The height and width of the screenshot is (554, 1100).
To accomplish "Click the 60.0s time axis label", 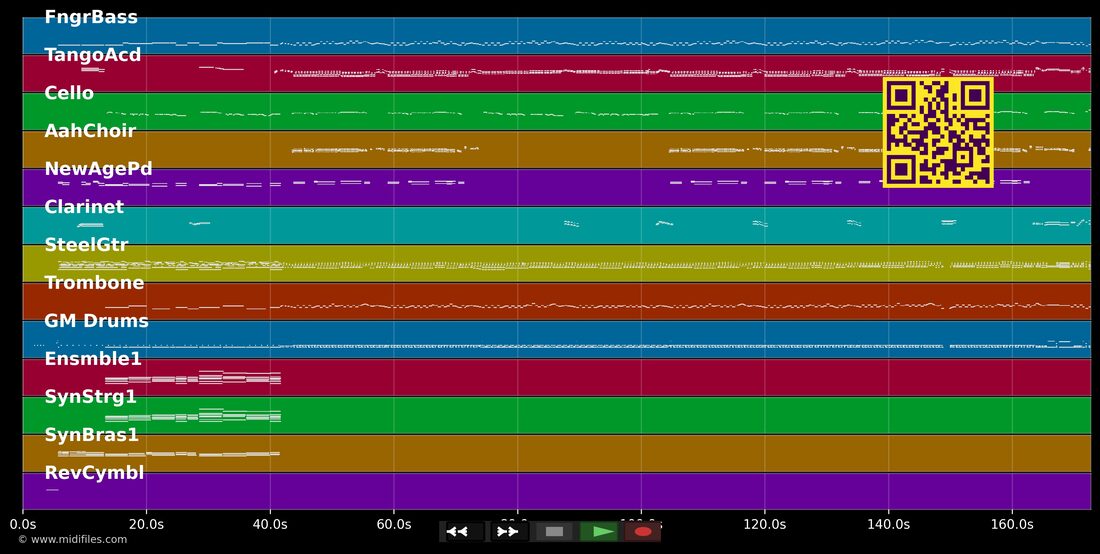I will (x=394, y=524).
